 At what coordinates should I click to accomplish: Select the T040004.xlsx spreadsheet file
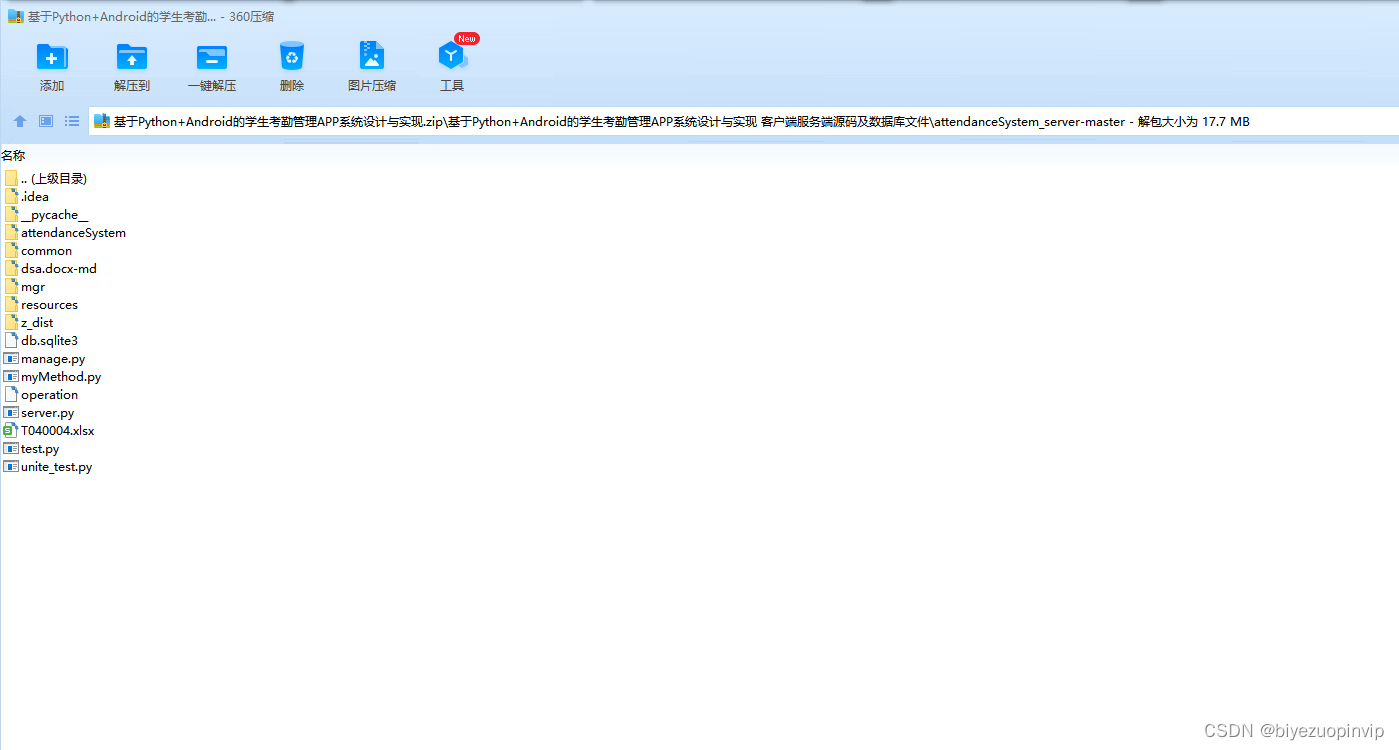(50, 430)
